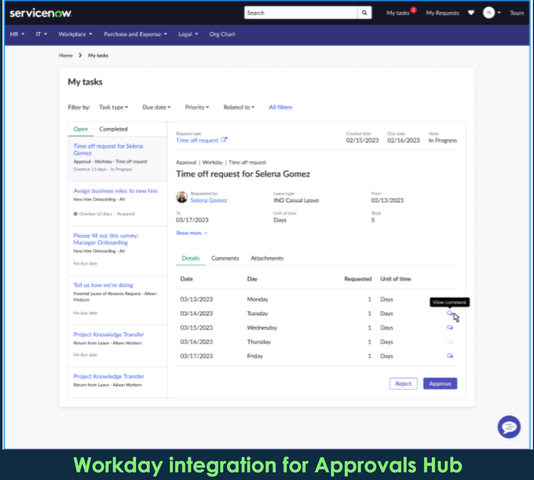Open the user avatar menu

[491, 13]
